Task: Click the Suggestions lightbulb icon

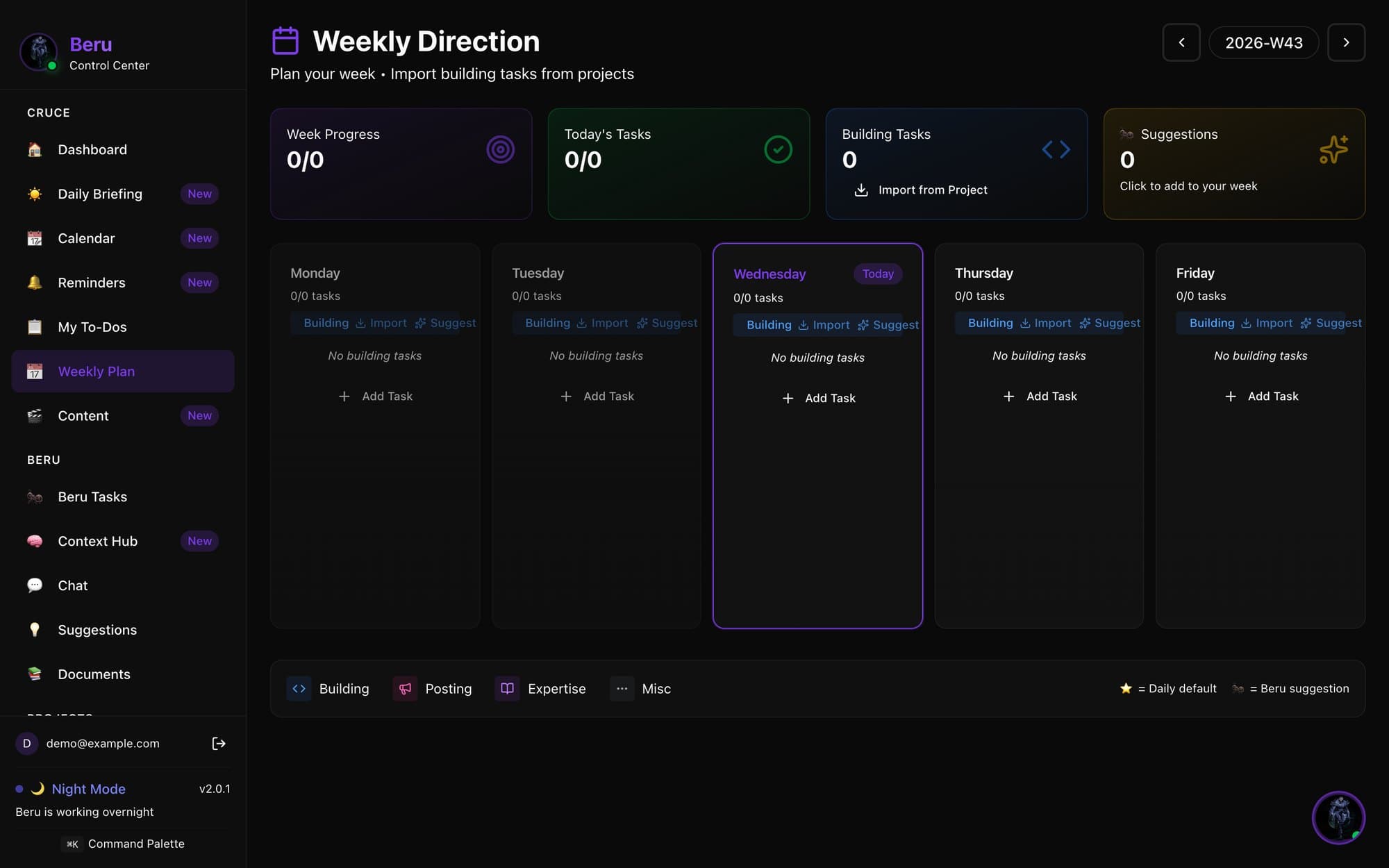Action: click(x=35, y=630)
